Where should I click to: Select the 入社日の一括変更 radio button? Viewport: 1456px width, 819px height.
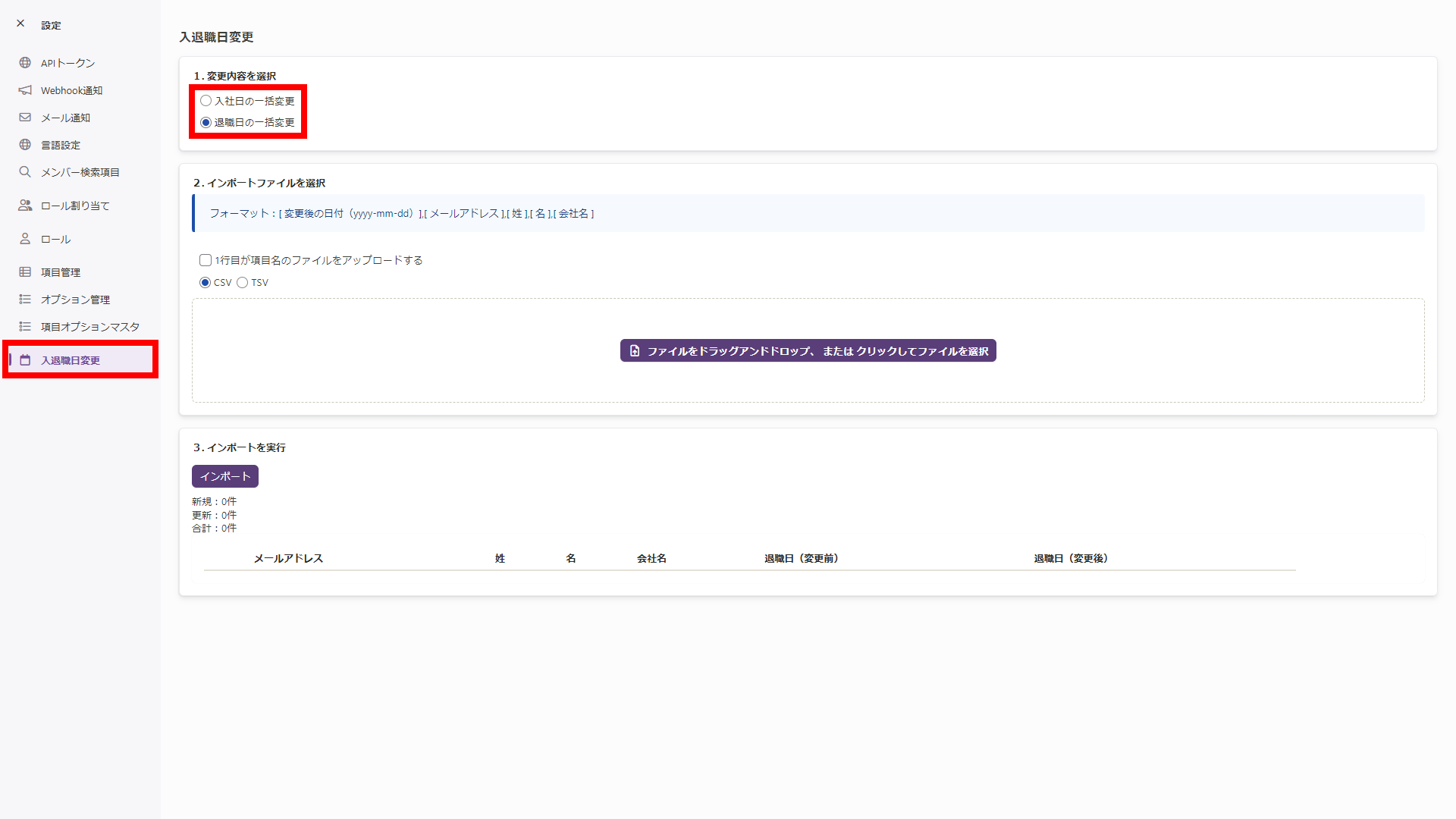(x=206, y=101)
